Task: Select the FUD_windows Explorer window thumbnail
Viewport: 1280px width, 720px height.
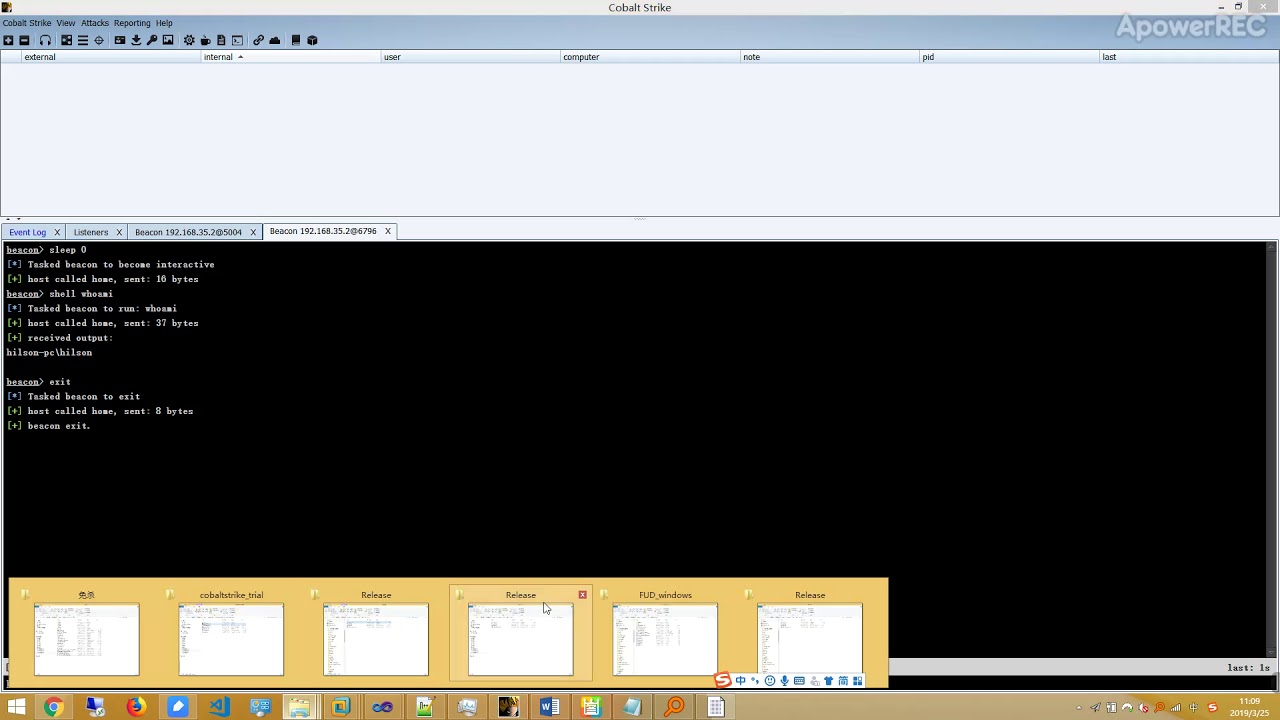Action: pyautogui.click(x=665, y=633)
